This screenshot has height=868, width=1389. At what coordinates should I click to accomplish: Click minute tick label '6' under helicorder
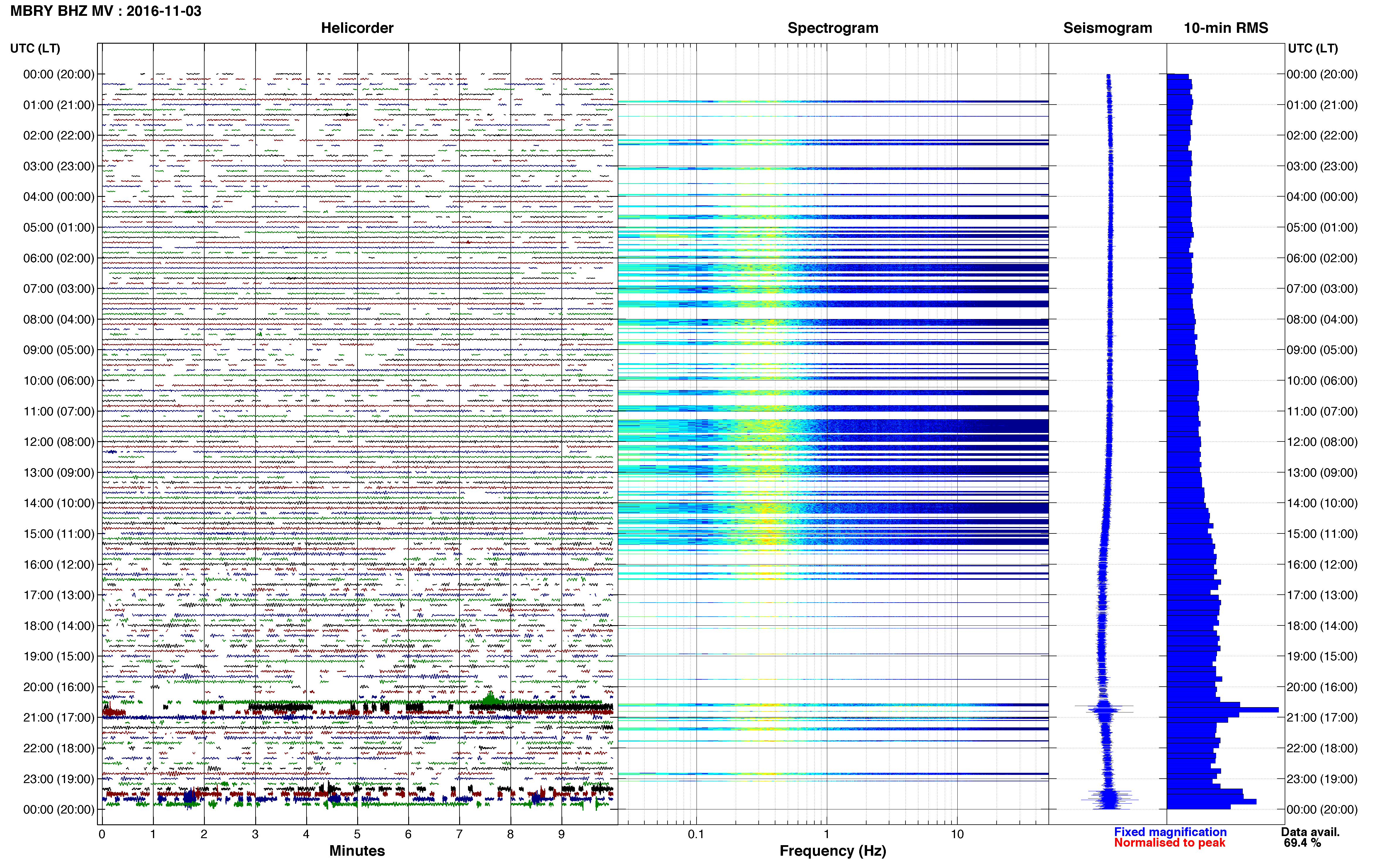click(408, 834)
